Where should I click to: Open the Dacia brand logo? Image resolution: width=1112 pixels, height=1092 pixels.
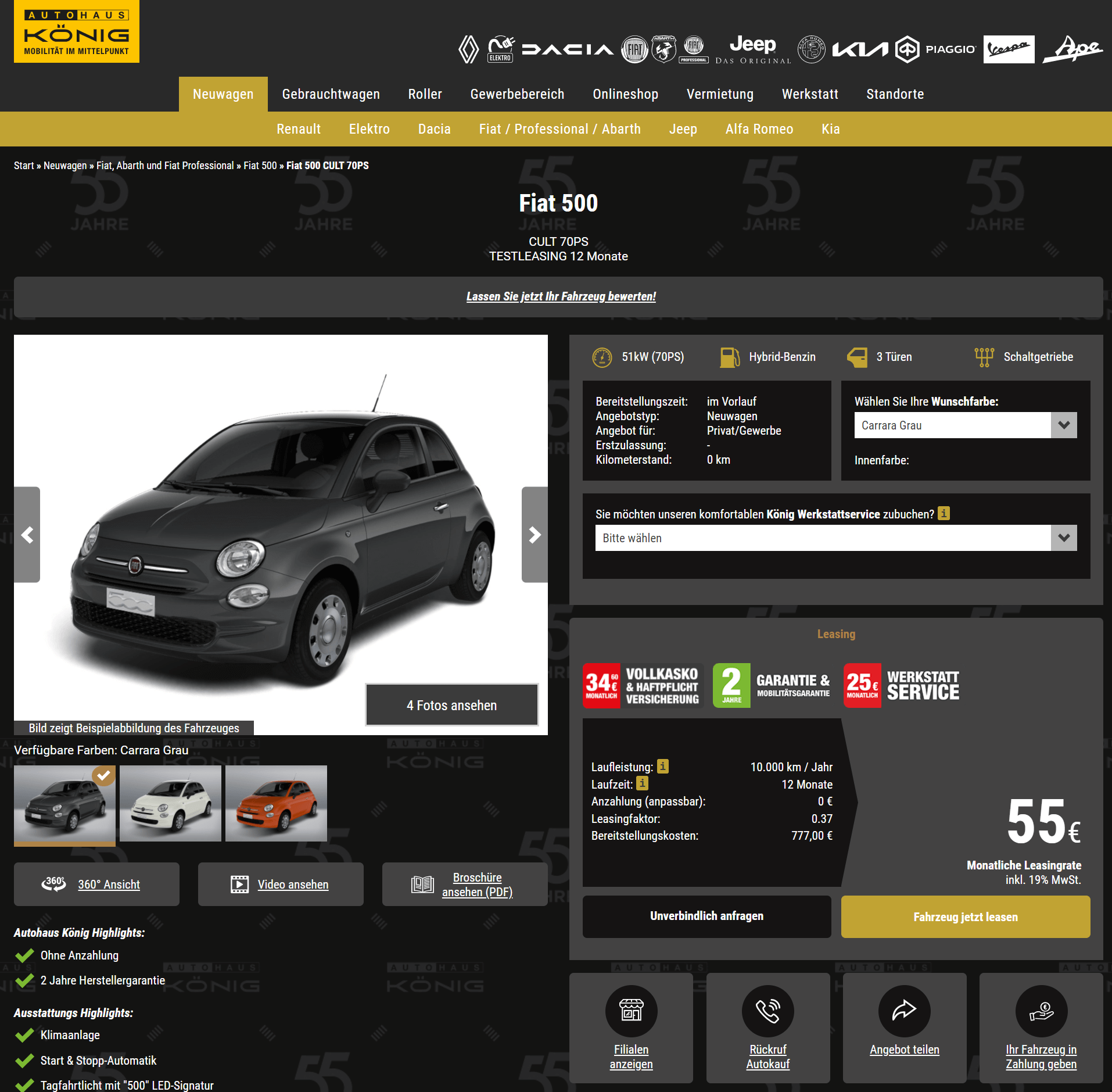click(x=568, y=49)
